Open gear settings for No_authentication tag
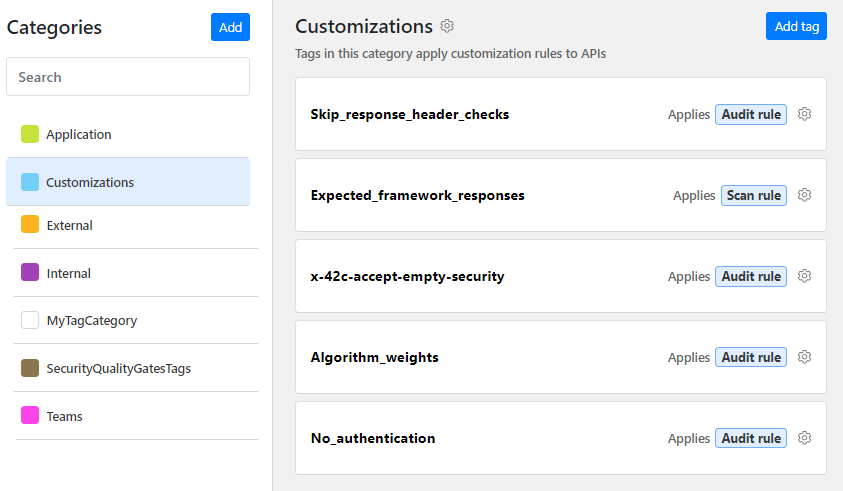 click(804, 438)
